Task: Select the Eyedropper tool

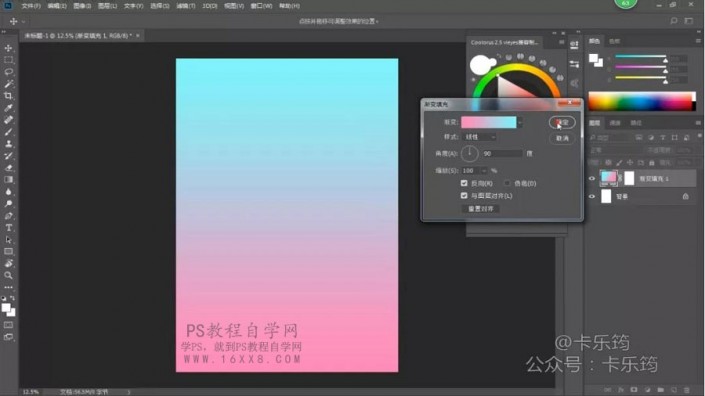Action: click(x=9, y=108)
